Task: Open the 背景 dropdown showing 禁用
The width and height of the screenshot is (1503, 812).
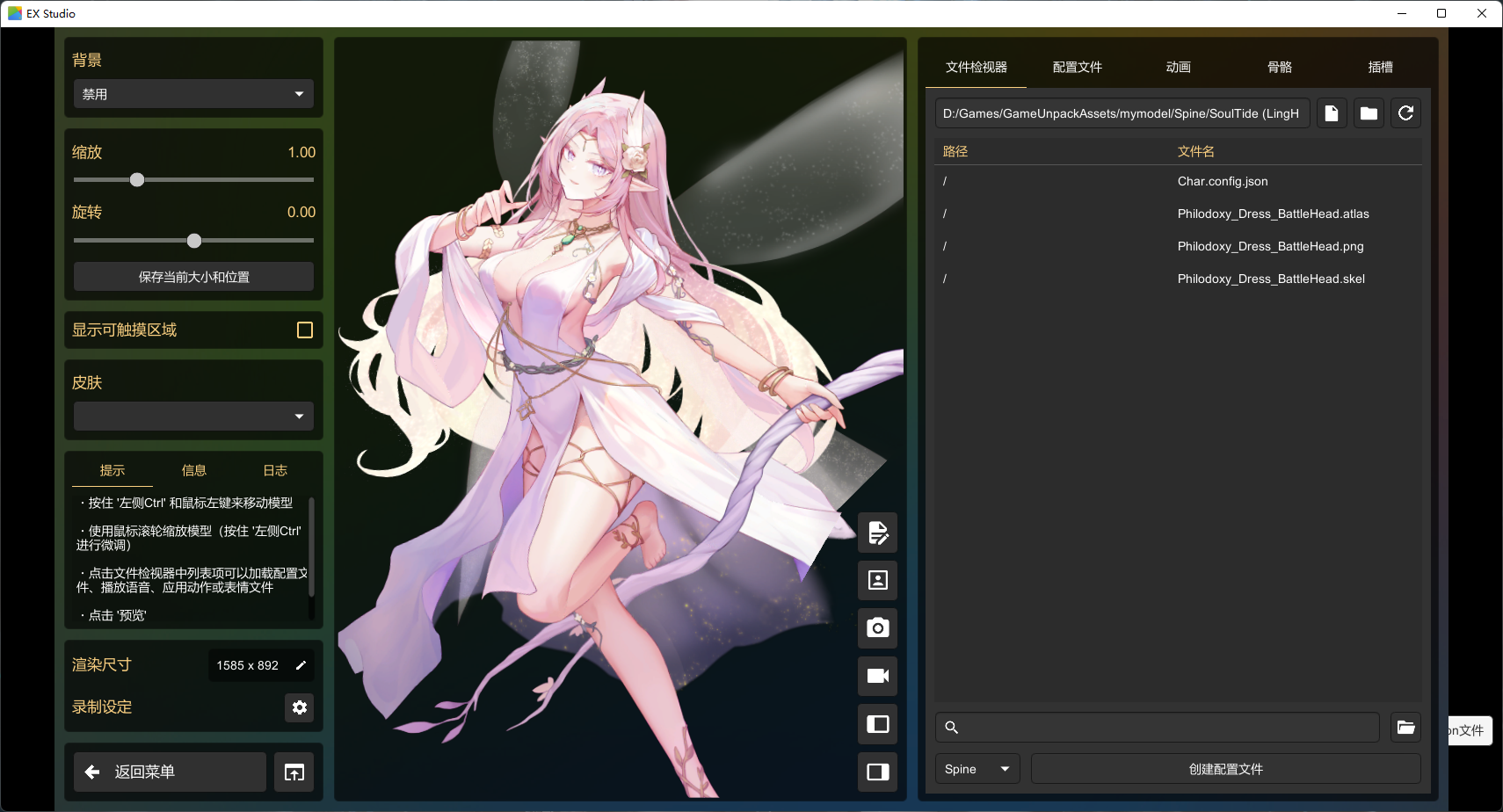Action: [x=193, y=94]
